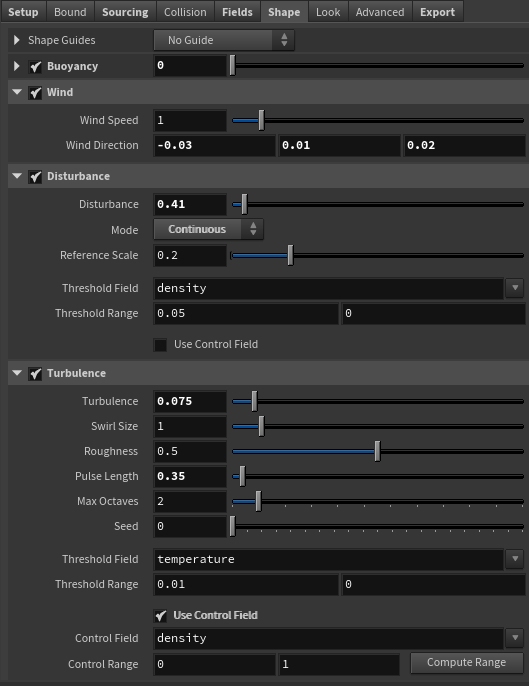The image size is (529, 686).
Task: Collapse the Disturbance section triangle
Action: click(x=17, y=176)
